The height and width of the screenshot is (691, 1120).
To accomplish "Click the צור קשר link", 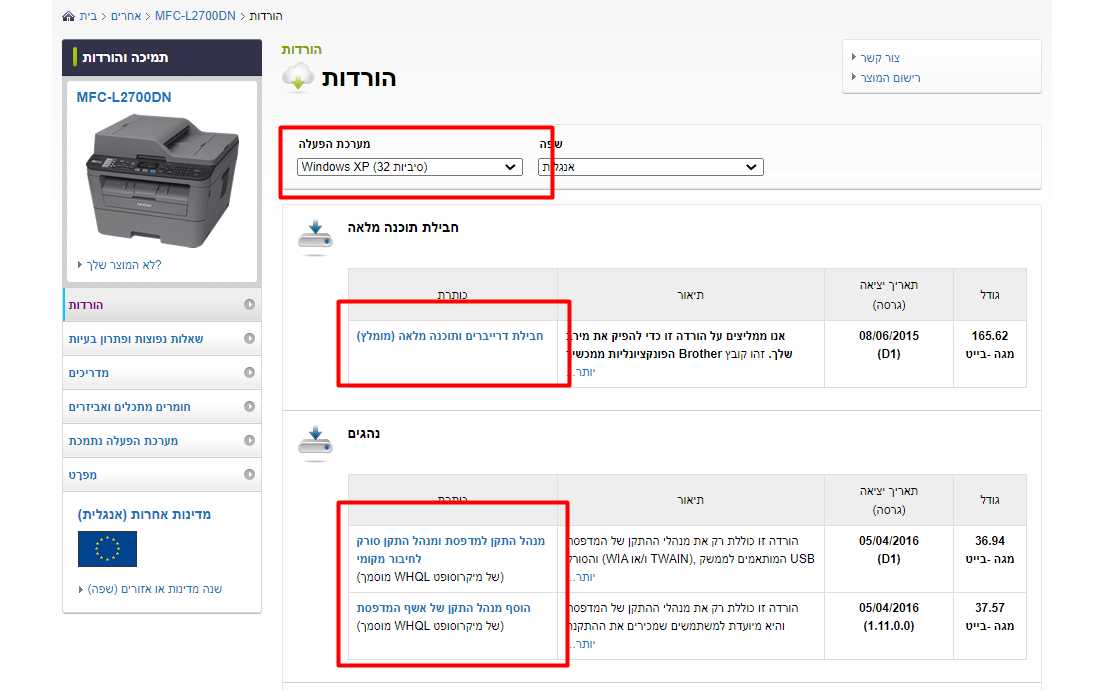I will pos(880,58).
